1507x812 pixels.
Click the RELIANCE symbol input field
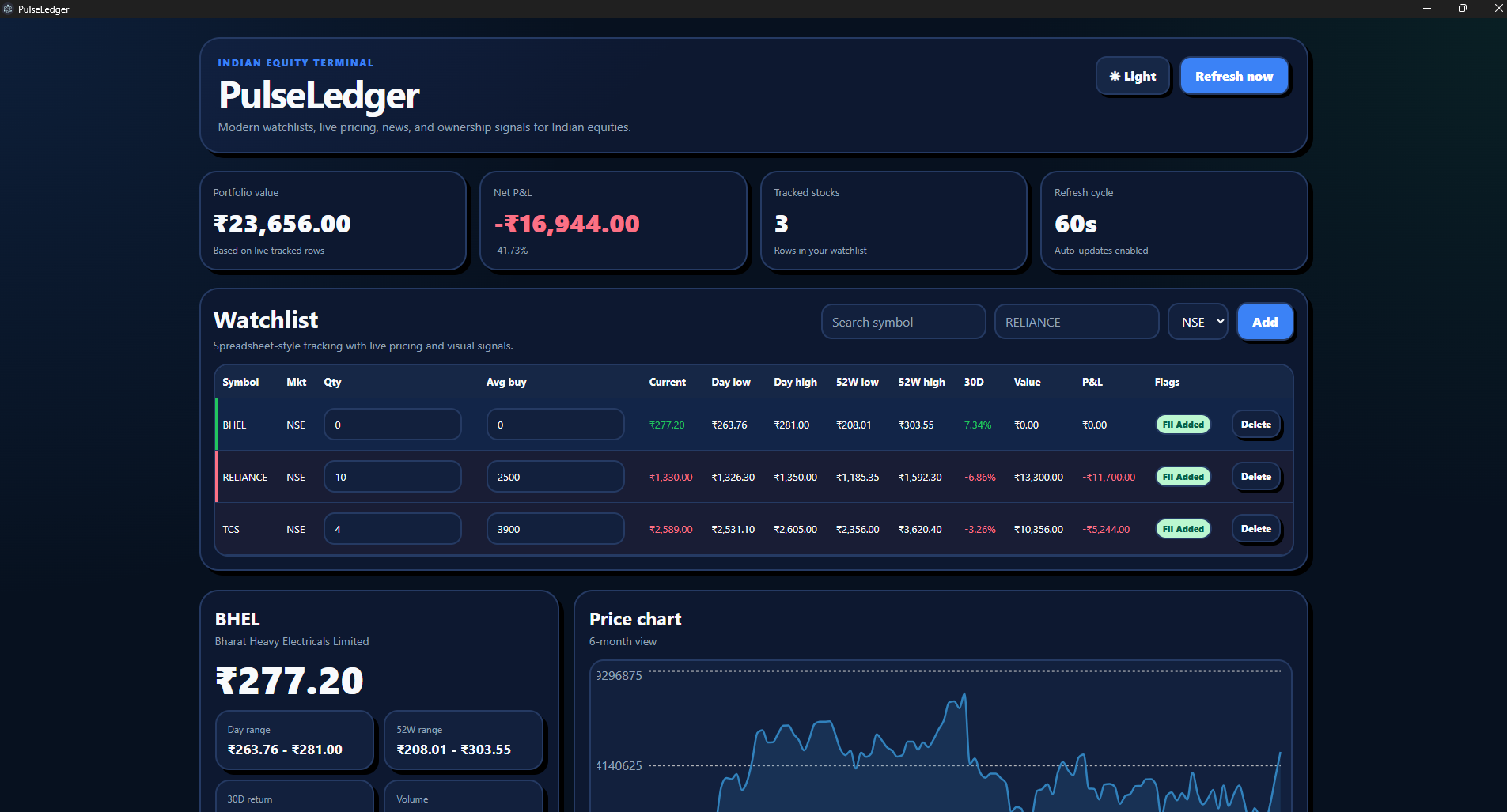1077,322
